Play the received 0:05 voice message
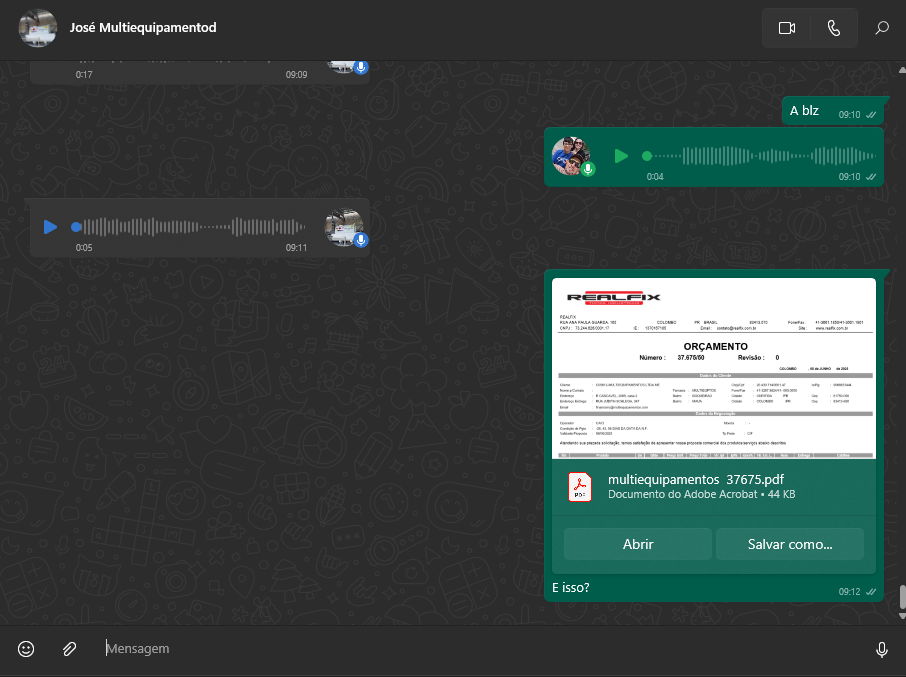The width and height of the screenshot is (906, 677). coord(50,227)
